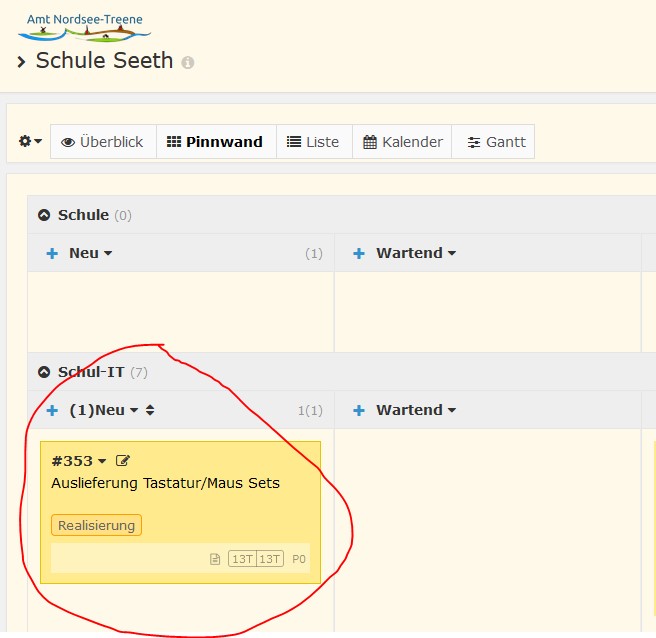Add a task in Schule Wartend column
Image resolution: width=656 pixels, height=638 pixels.
click(359, 254)
